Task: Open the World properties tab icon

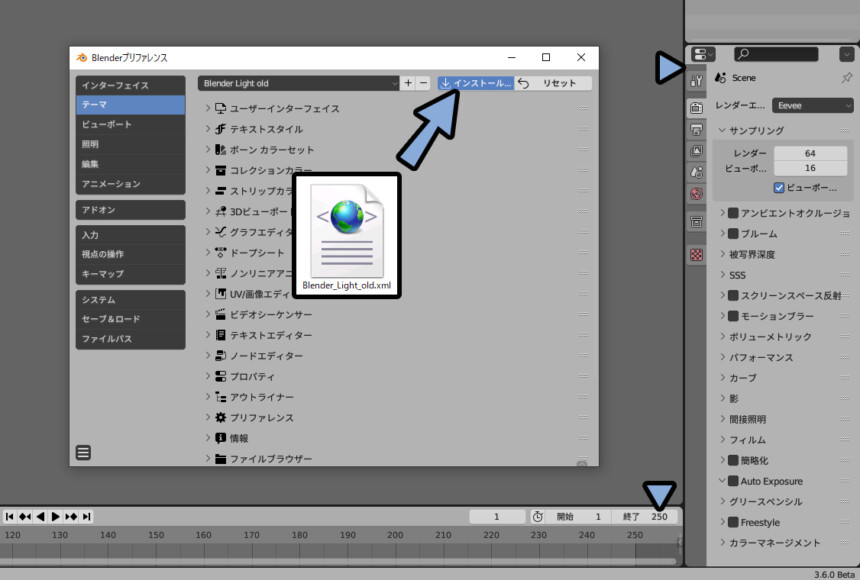Action: click(697, 194)
